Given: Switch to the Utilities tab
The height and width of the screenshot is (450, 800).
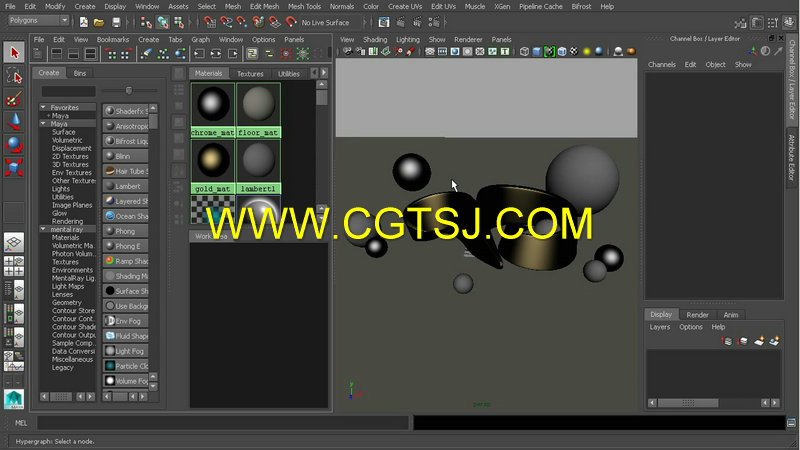Looking at the screenshot, I should (x=289, y=73).
